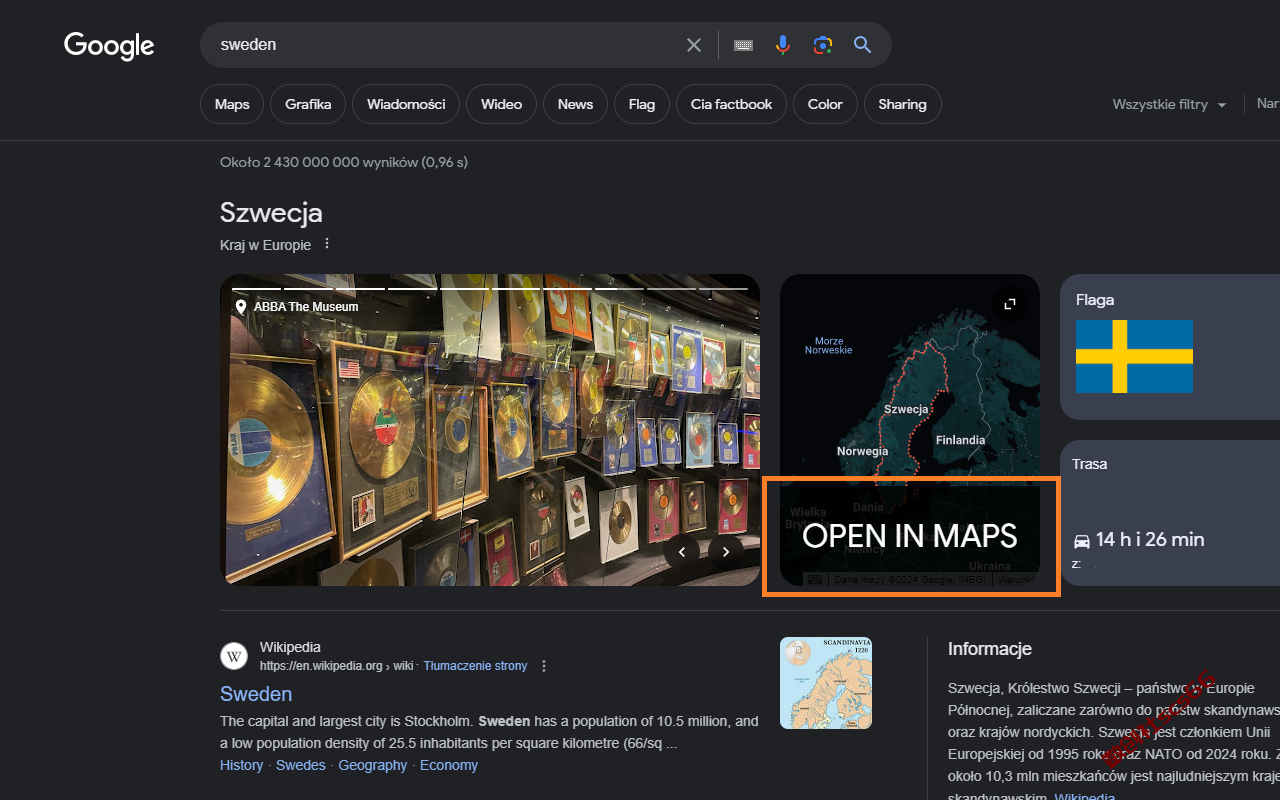1280x800 pixels.
Task: Expand the map with the fullscreen icon
Action: point(1010,304)
